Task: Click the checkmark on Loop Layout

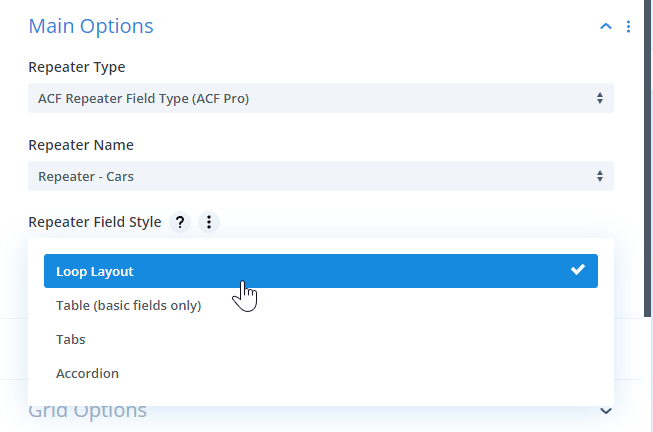Action: 577,270
